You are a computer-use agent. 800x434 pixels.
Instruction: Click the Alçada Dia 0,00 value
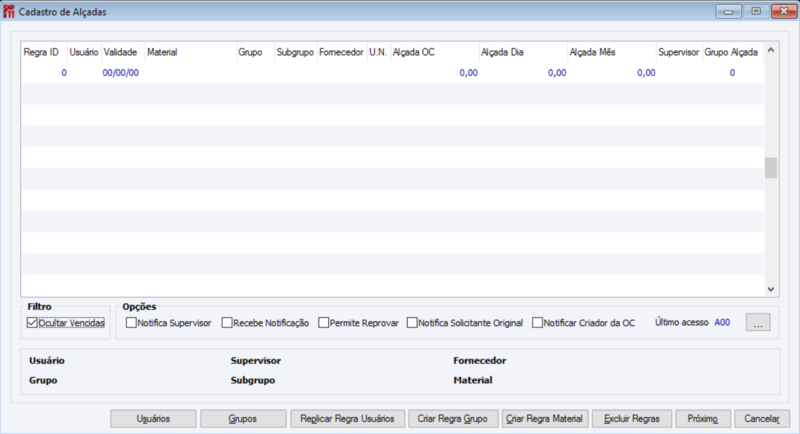point(557,73)
